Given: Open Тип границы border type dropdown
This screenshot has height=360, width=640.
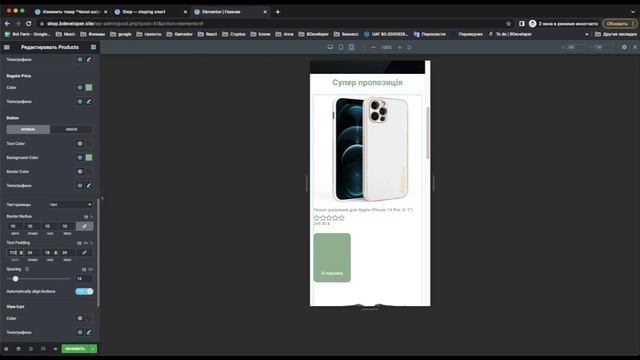Looking at the screenshot, I should tap(71, 204).
